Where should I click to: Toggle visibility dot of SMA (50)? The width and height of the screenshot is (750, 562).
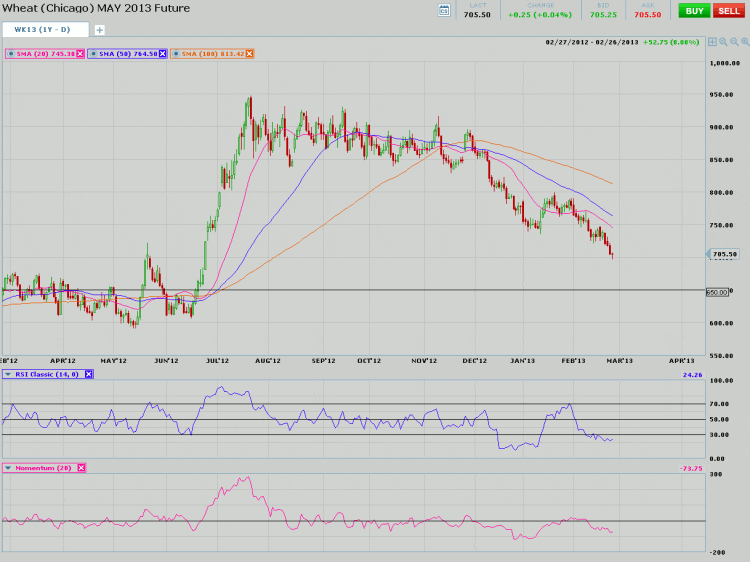pyautogui.click(x=95, y=54)
